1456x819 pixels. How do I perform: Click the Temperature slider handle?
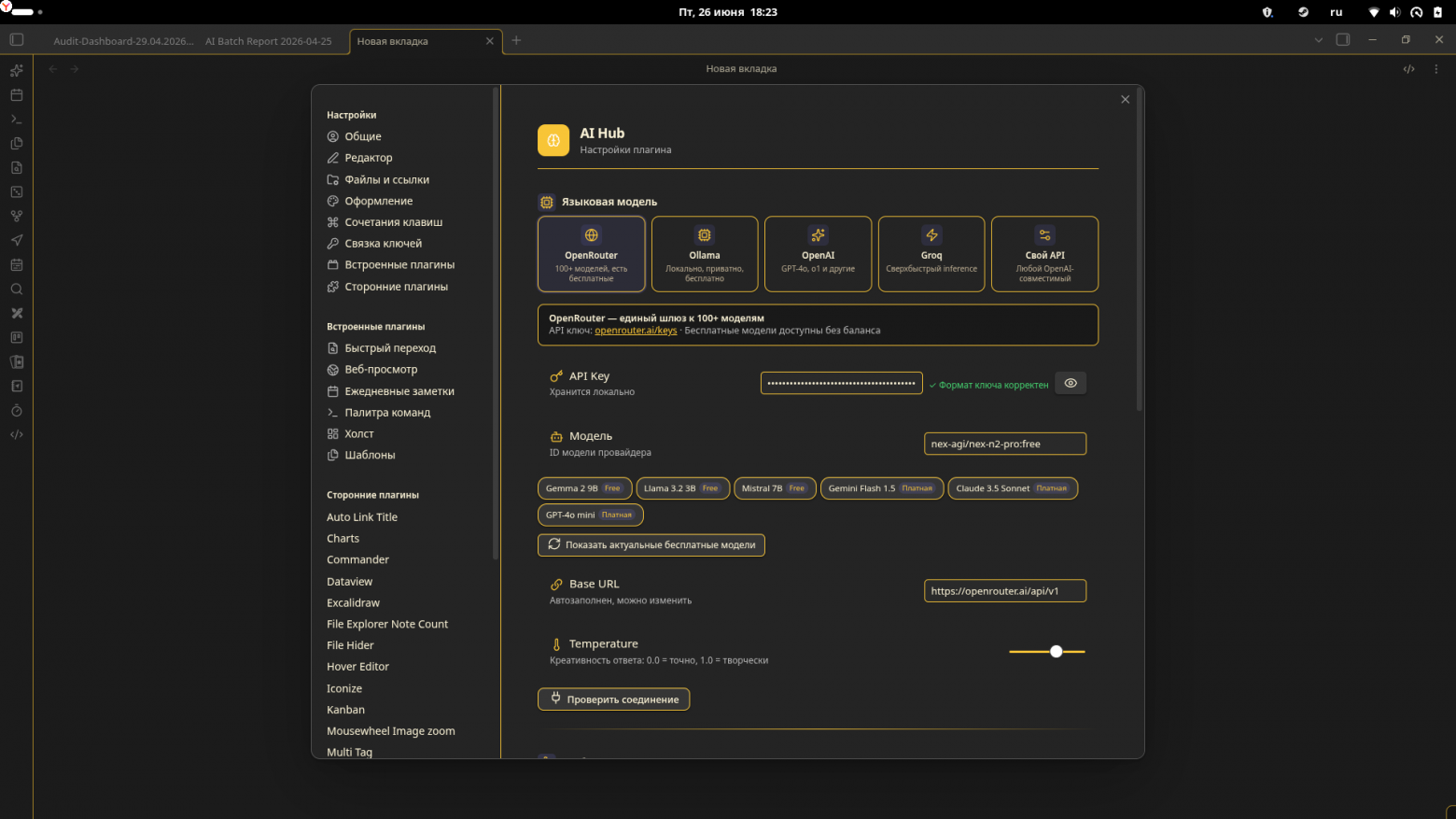tap(1056, 652)
